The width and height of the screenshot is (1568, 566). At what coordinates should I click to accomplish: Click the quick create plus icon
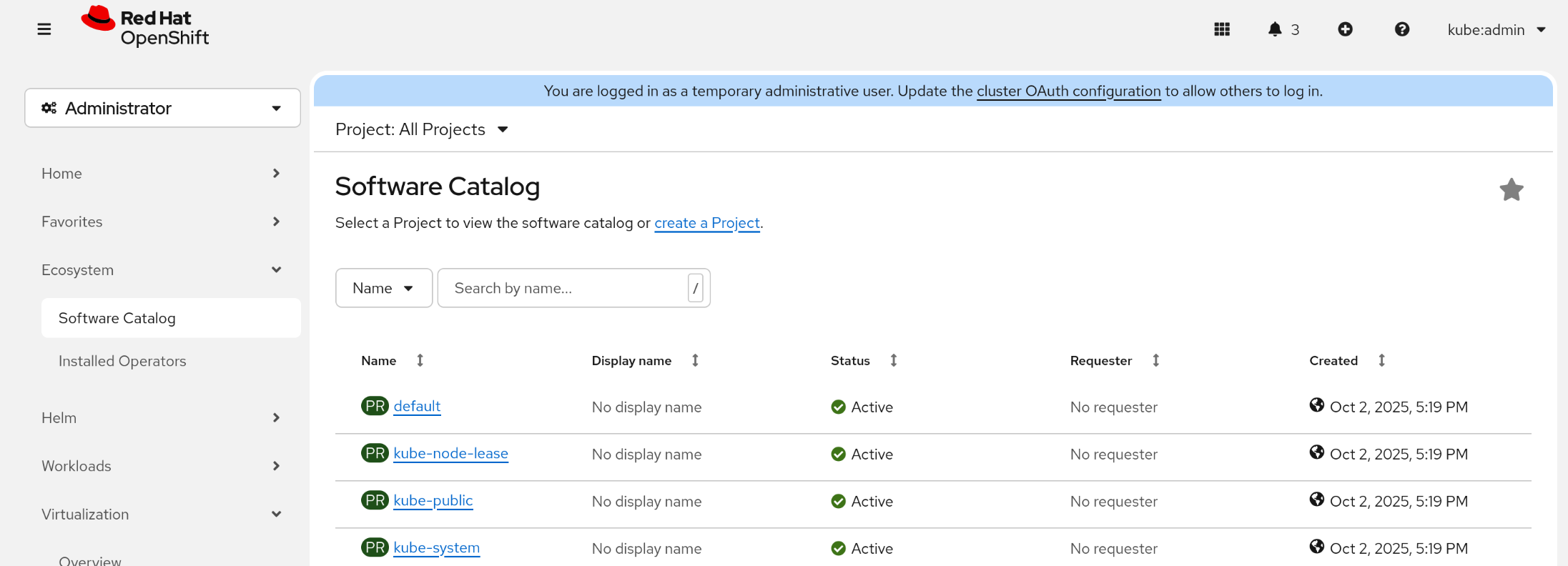[1345, 29]
